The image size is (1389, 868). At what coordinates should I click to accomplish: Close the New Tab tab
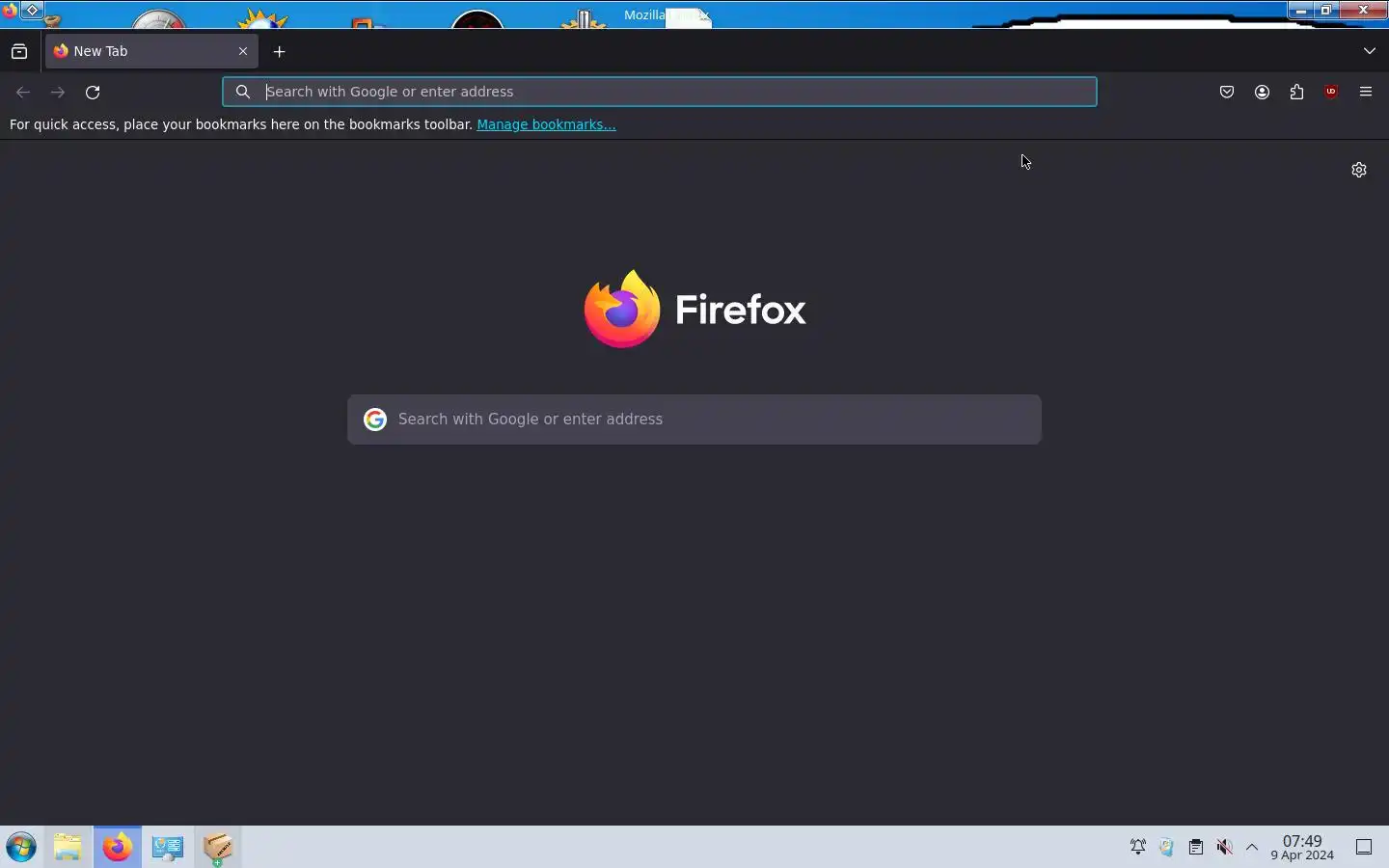[x=243, y=51]
